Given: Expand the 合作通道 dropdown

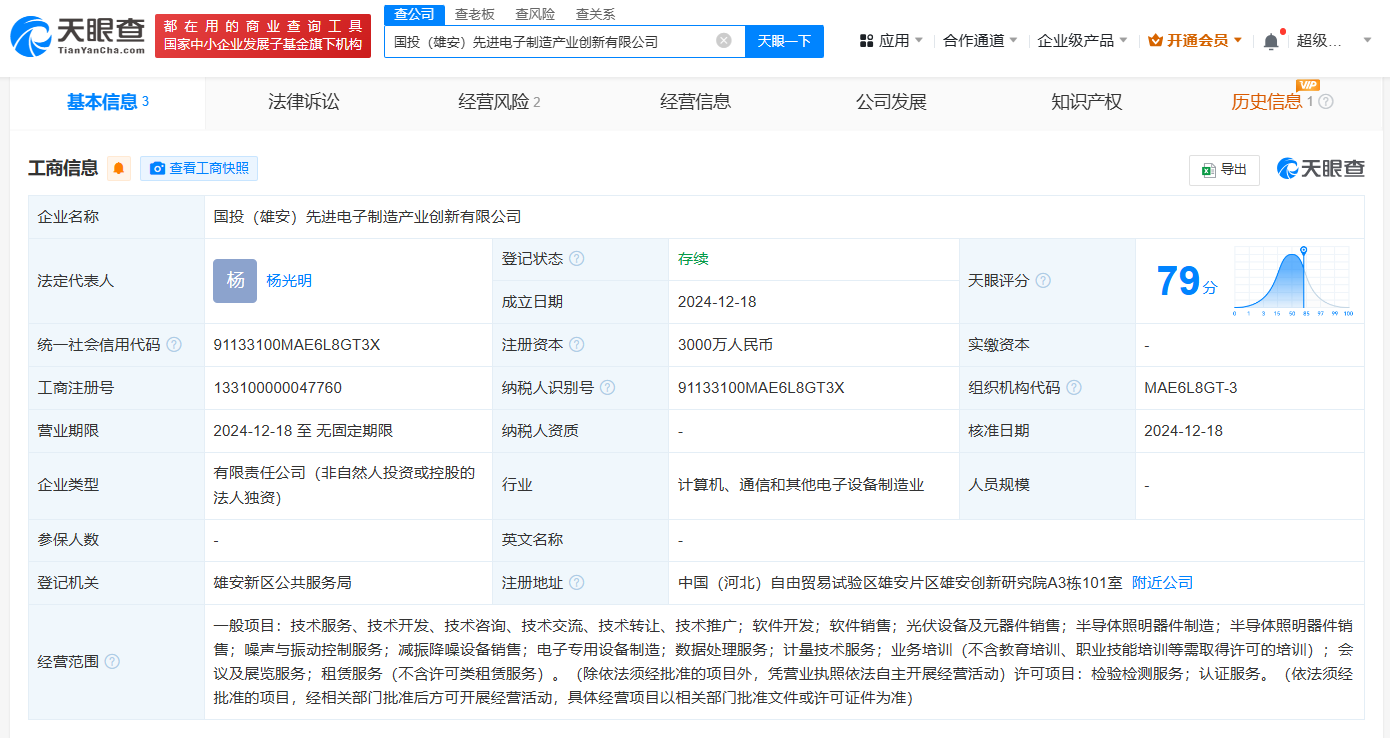Looking at the screenshot, I should (980, 41).
